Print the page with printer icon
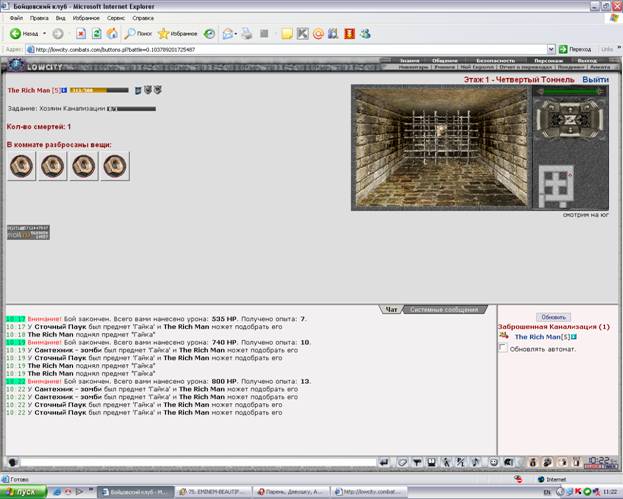The width and height of the screenshot is (623, 499). [x=247, y=34]
